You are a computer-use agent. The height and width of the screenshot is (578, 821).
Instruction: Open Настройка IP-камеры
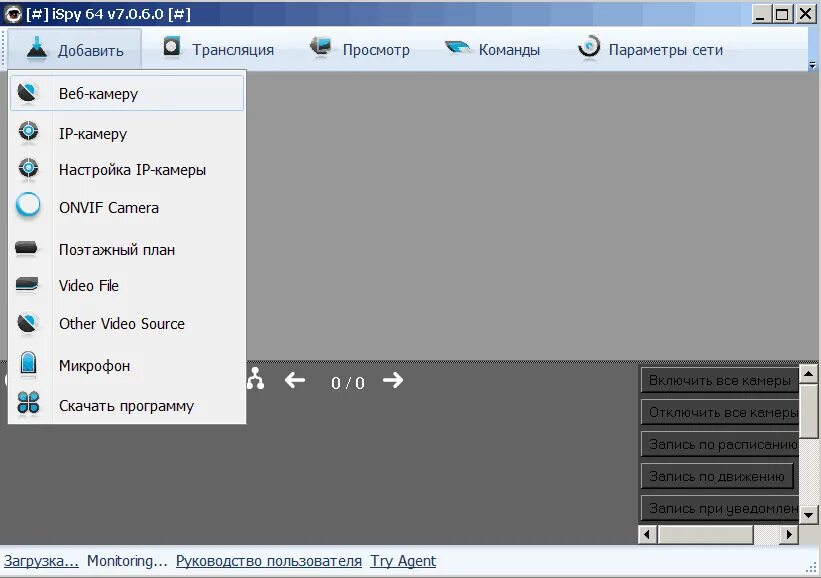tap(28, 168)
